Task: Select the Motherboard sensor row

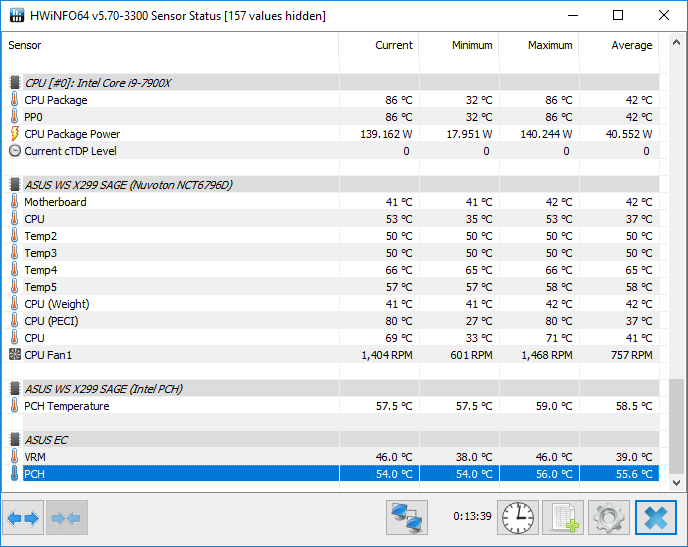Action: (331, 202)
